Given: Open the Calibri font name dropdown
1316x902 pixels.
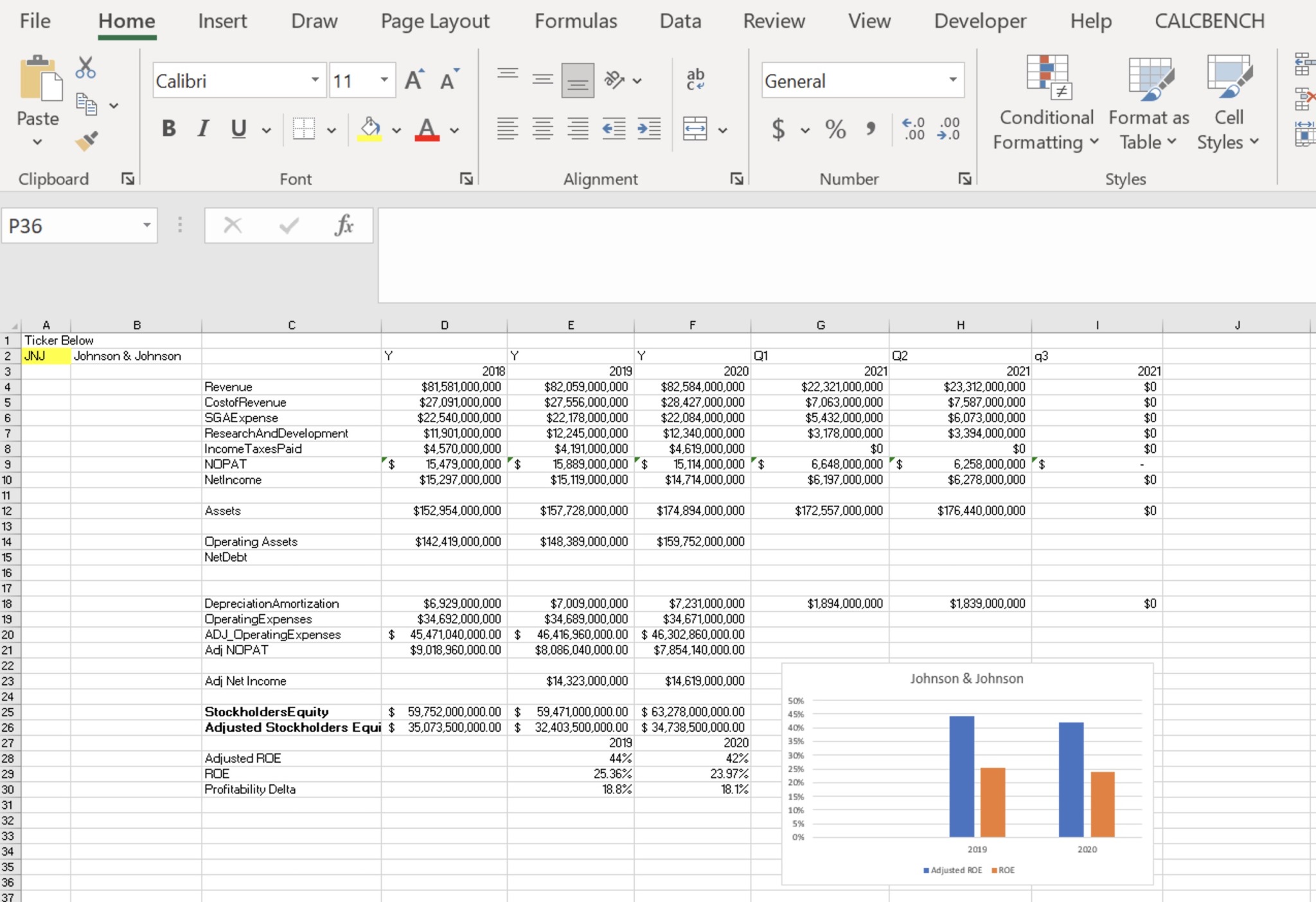Looking at the screenshot, I should pyautogui.click(x=315, y=80).
